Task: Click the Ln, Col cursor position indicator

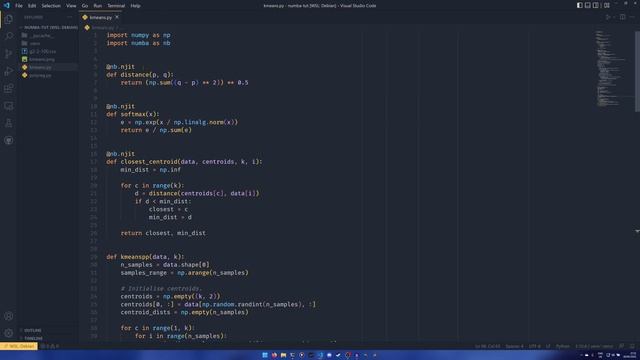Action: (x=487, y=346)
